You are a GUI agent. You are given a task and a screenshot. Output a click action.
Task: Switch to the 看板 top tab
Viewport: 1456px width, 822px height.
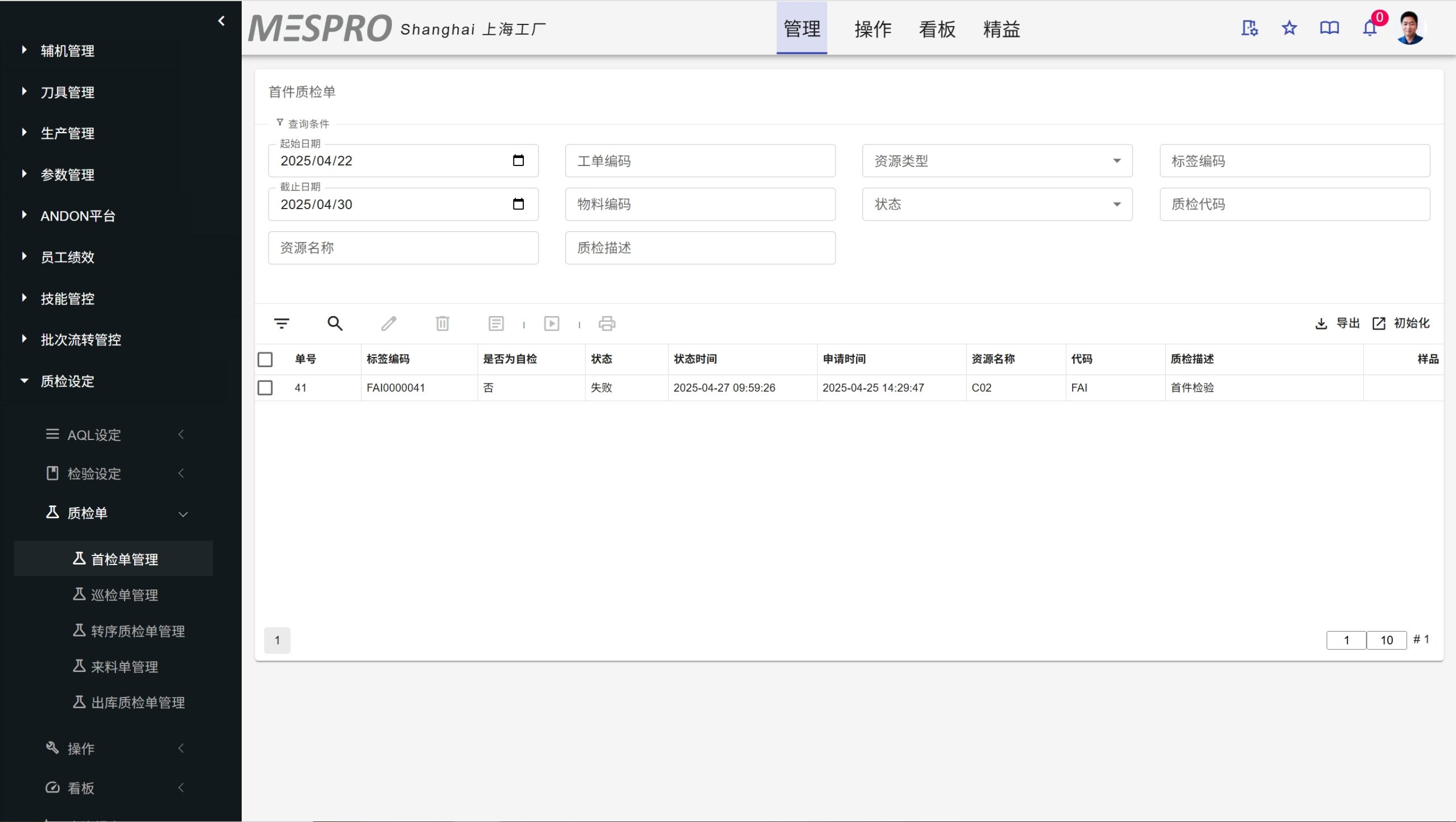pyautogui.click(x=937, y=29)
